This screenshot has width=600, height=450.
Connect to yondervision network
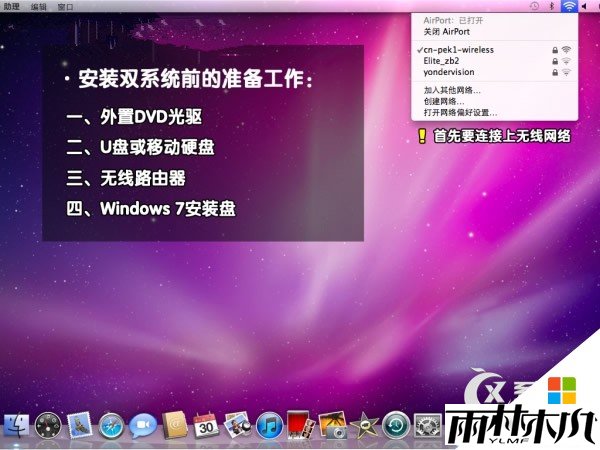(494, 72)
